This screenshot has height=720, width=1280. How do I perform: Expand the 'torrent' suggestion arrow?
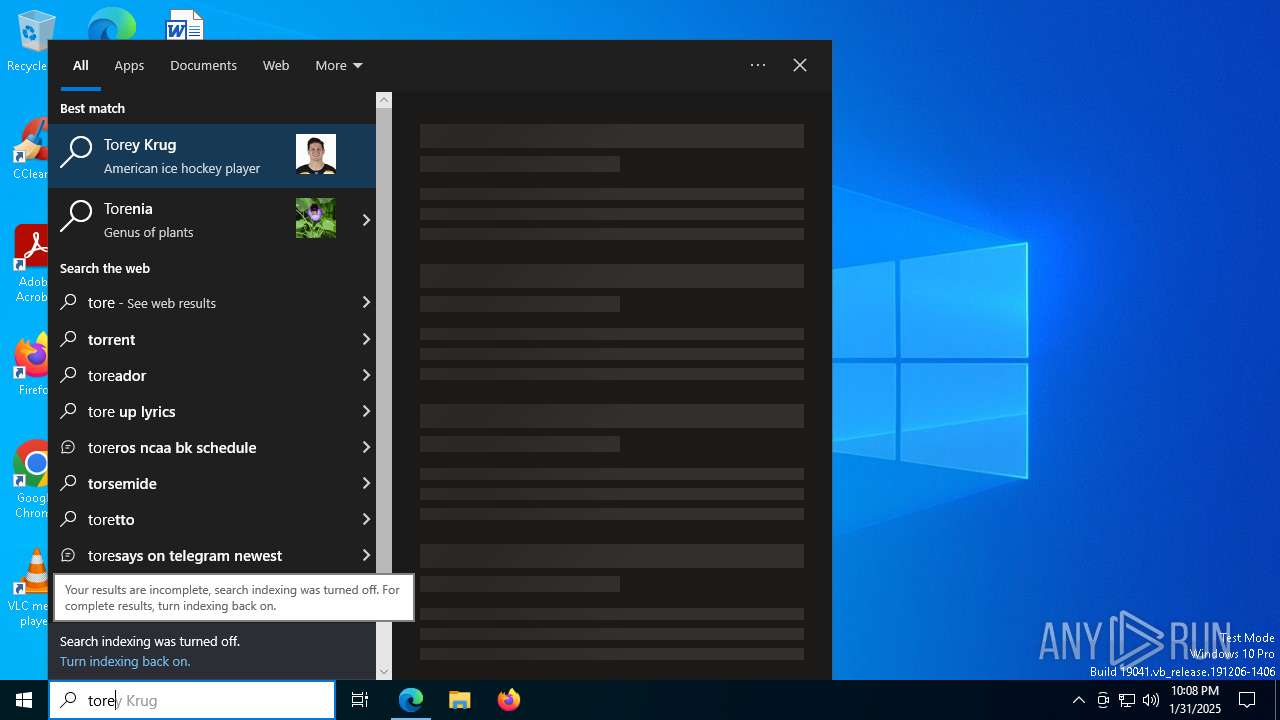[366, 339]
